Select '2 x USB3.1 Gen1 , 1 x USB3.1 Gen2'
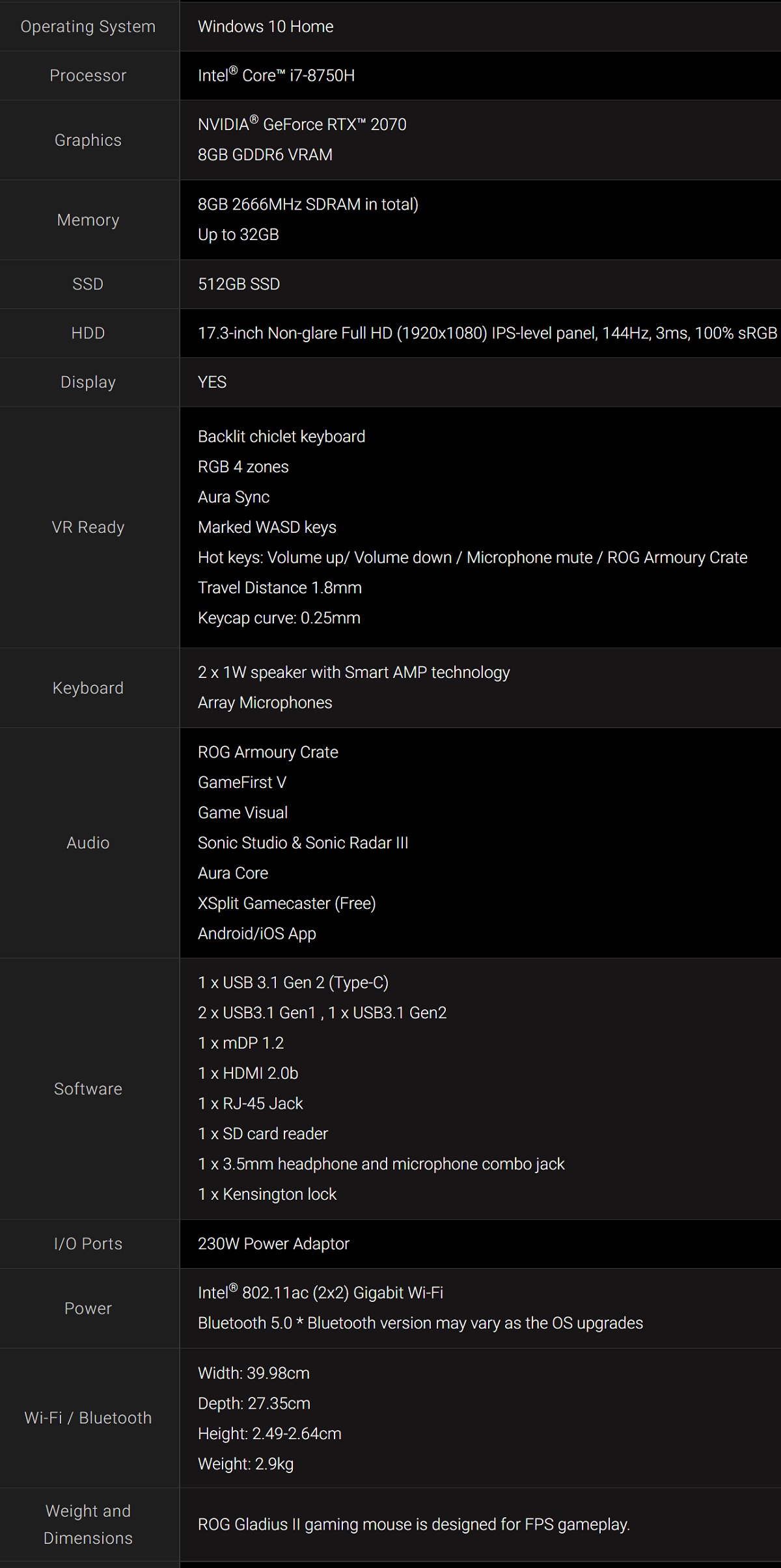Image resolution: width=781 pixels, height=1568 pixels. click(322, 1013)
